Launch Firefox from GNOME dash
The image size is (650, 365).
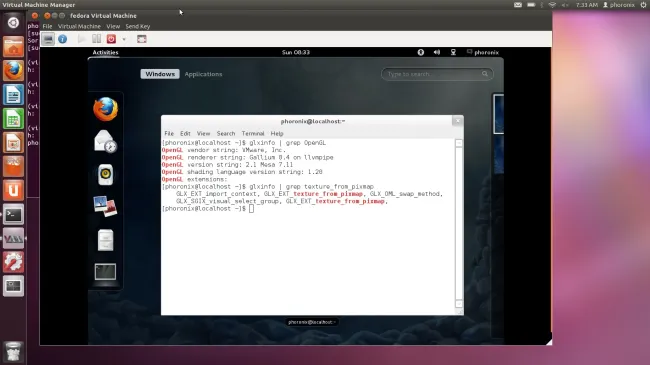click(x=105, y=109)
